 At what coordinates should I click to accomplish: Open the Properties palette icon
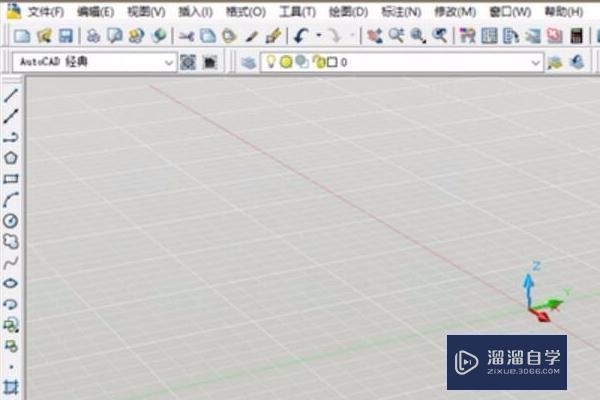467,36
